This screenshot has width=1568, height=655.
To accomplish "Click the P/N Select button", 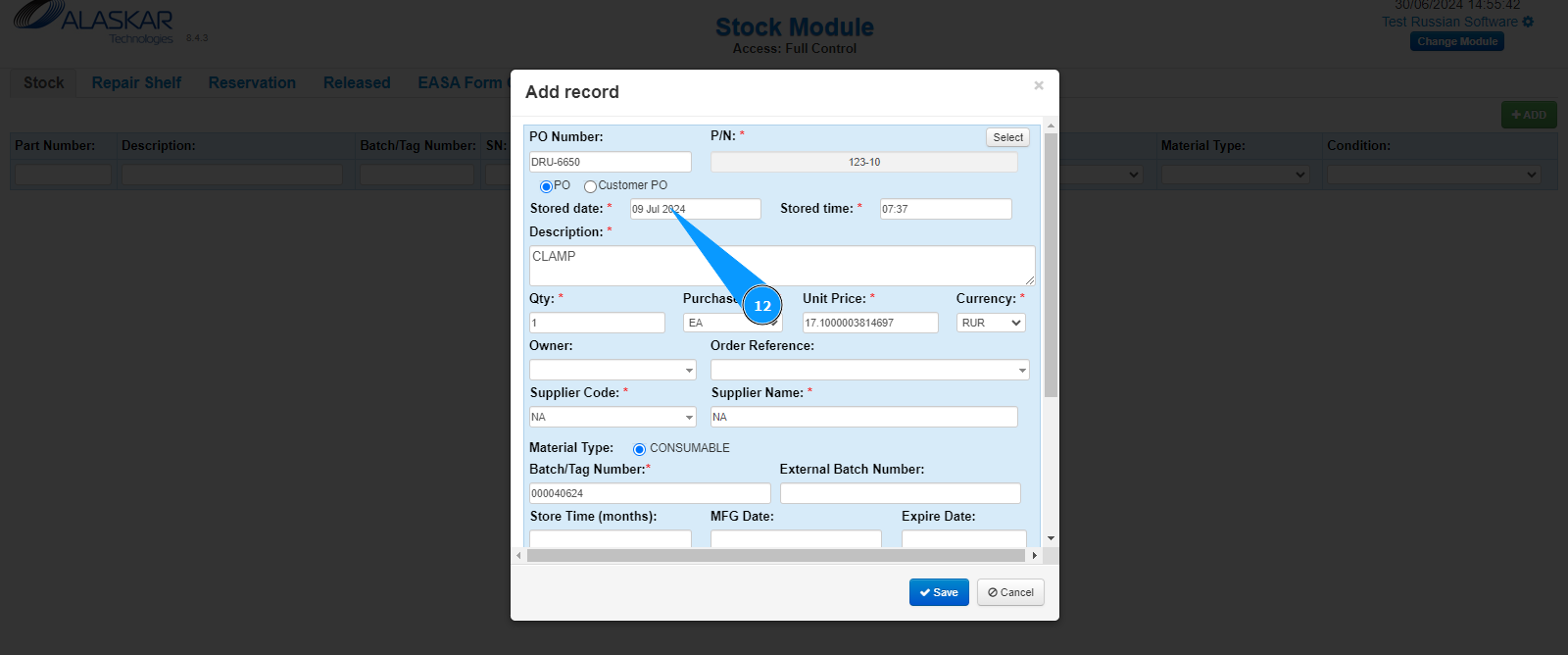I will point(1007,137).
